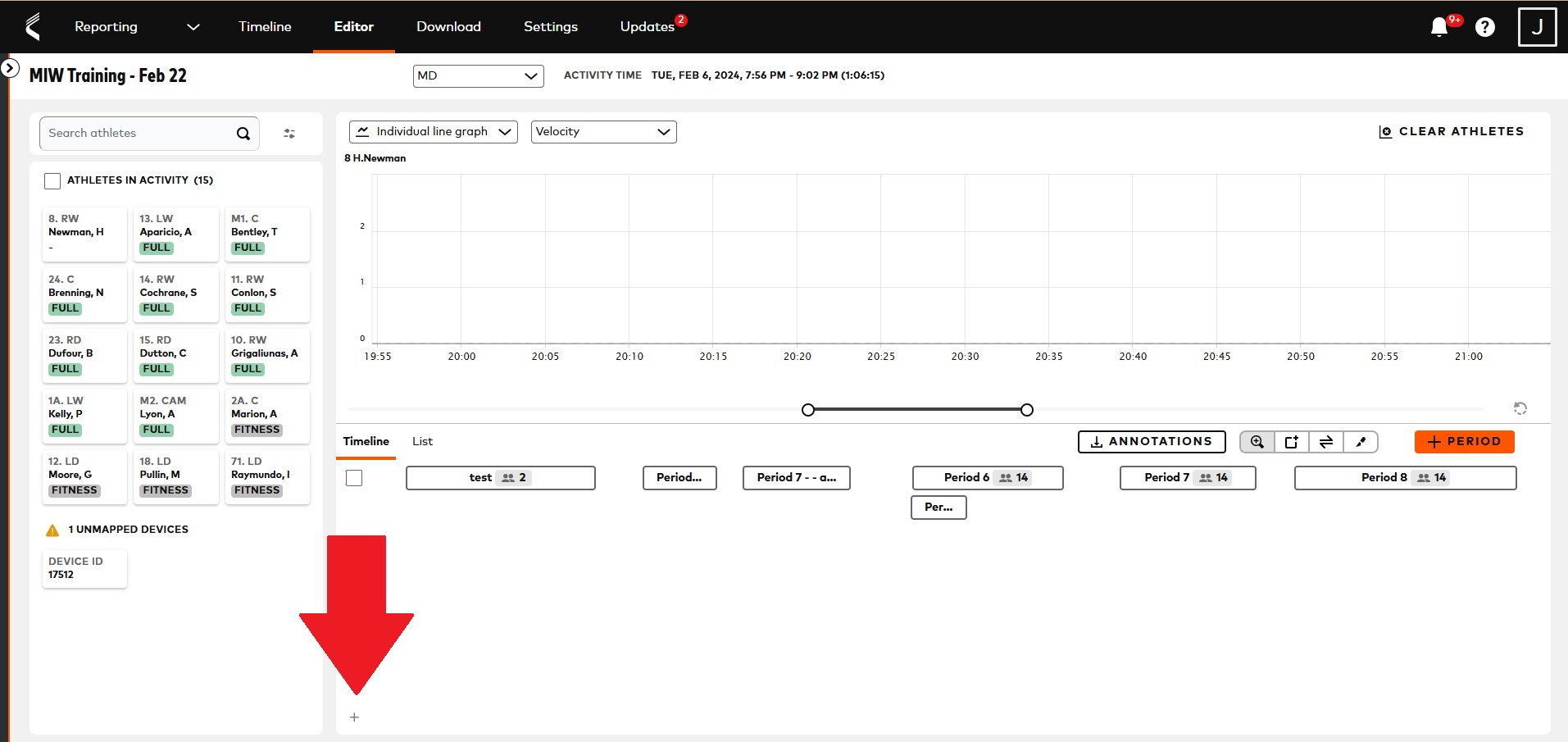Pick the pen annotation tool
The height and width of the screenshot is (742, 1568).
[1361, 442]
